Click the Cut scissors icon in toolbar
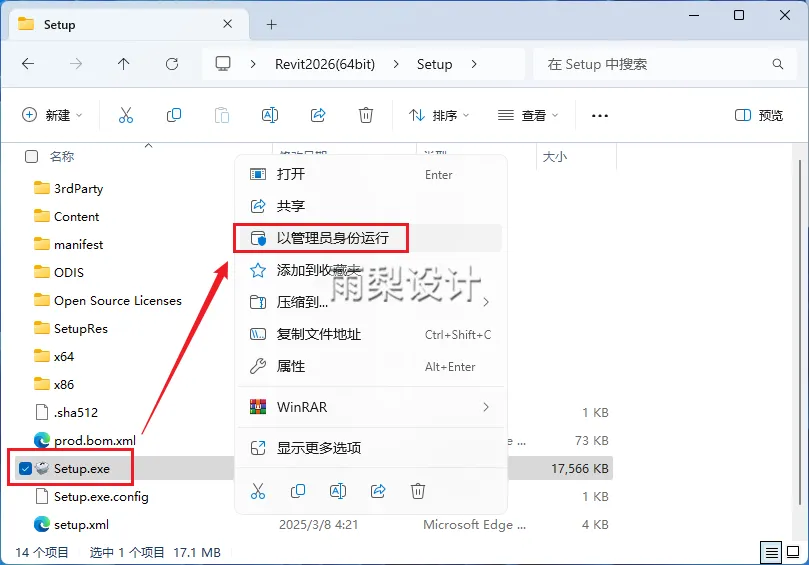This screenshot has width=809, height=565. pyautogui.click(x=126, y=115)
